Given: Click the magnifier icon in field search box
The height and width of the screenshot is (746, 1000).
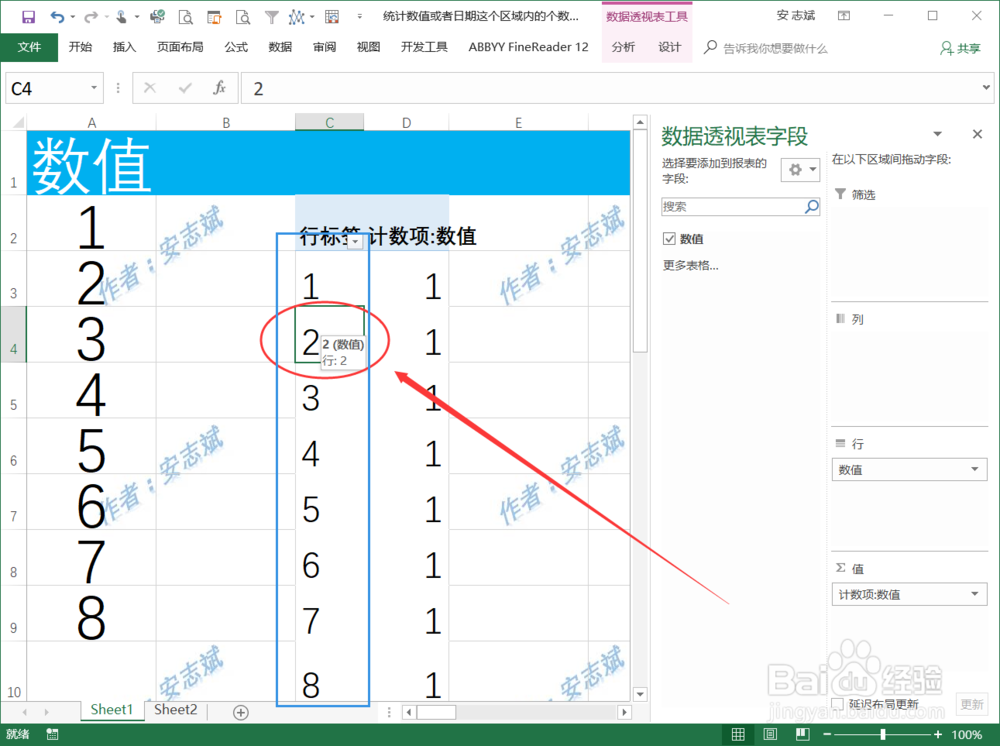Looking at the screenshot, I should point(811,207).
